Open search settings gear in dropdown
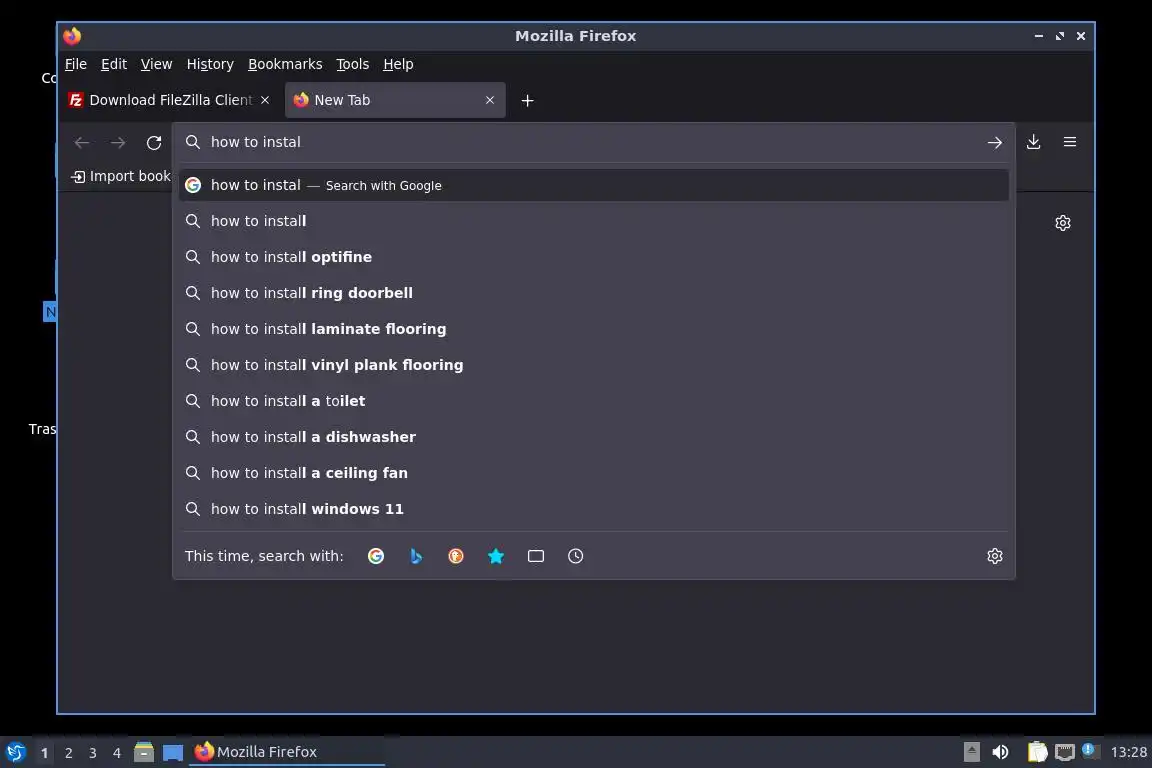The width and height of the screenshot is (1152, 768). coord(995,556)
